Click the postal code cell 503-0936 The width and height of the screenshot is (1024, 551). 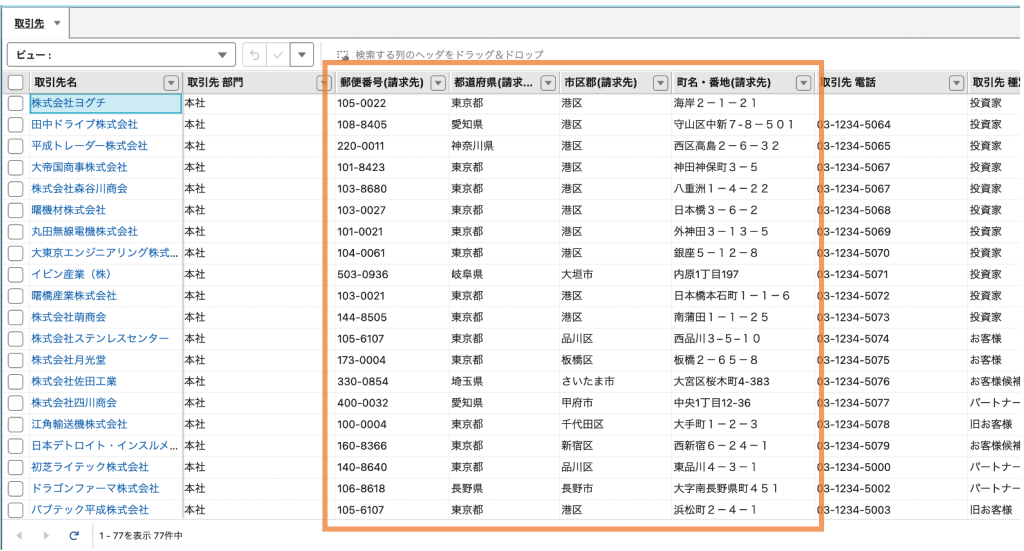tap(362, 274)
